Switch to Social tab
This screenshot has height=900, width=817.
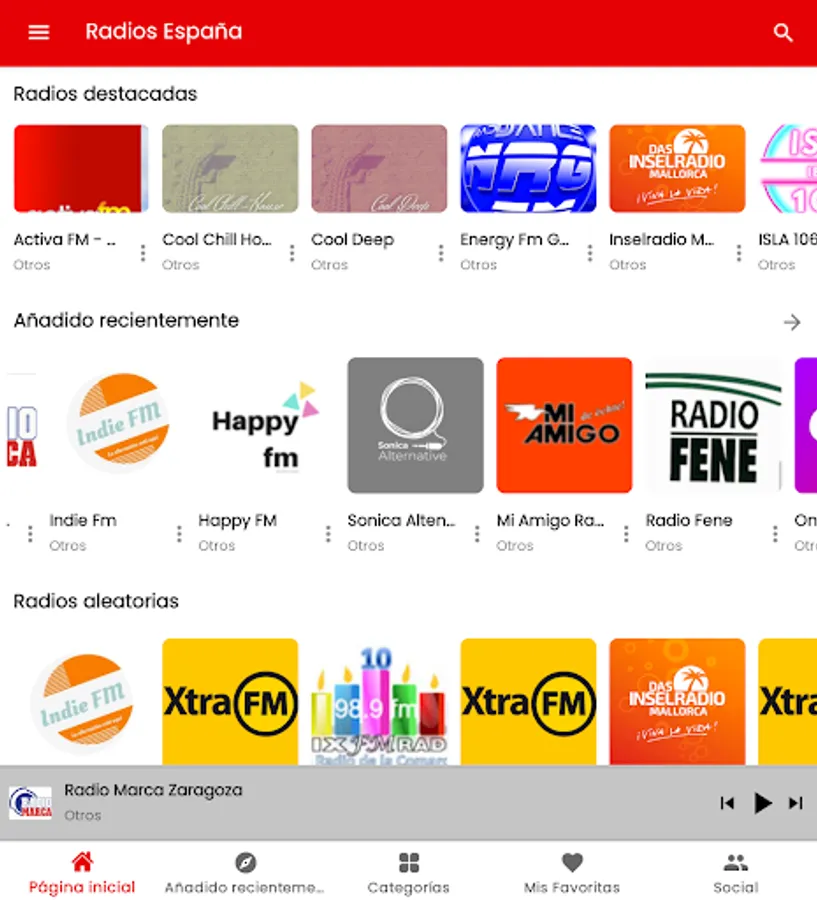tap(735, 872)
